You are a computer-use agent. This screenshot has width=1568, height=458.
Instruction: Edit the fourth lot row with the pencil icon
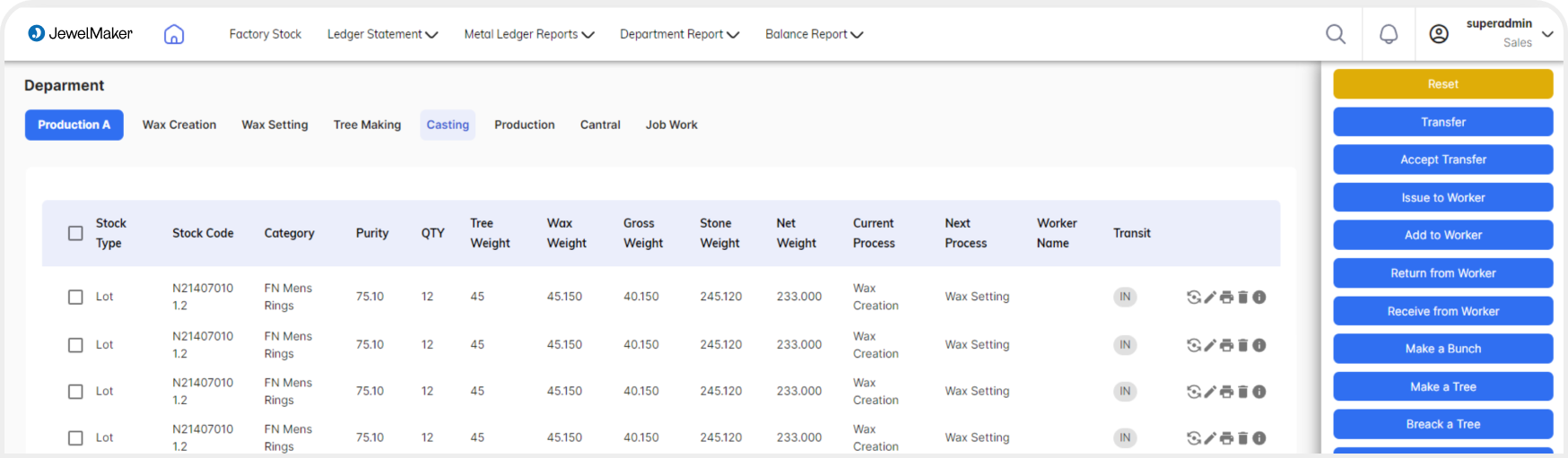click(1210, 438)
